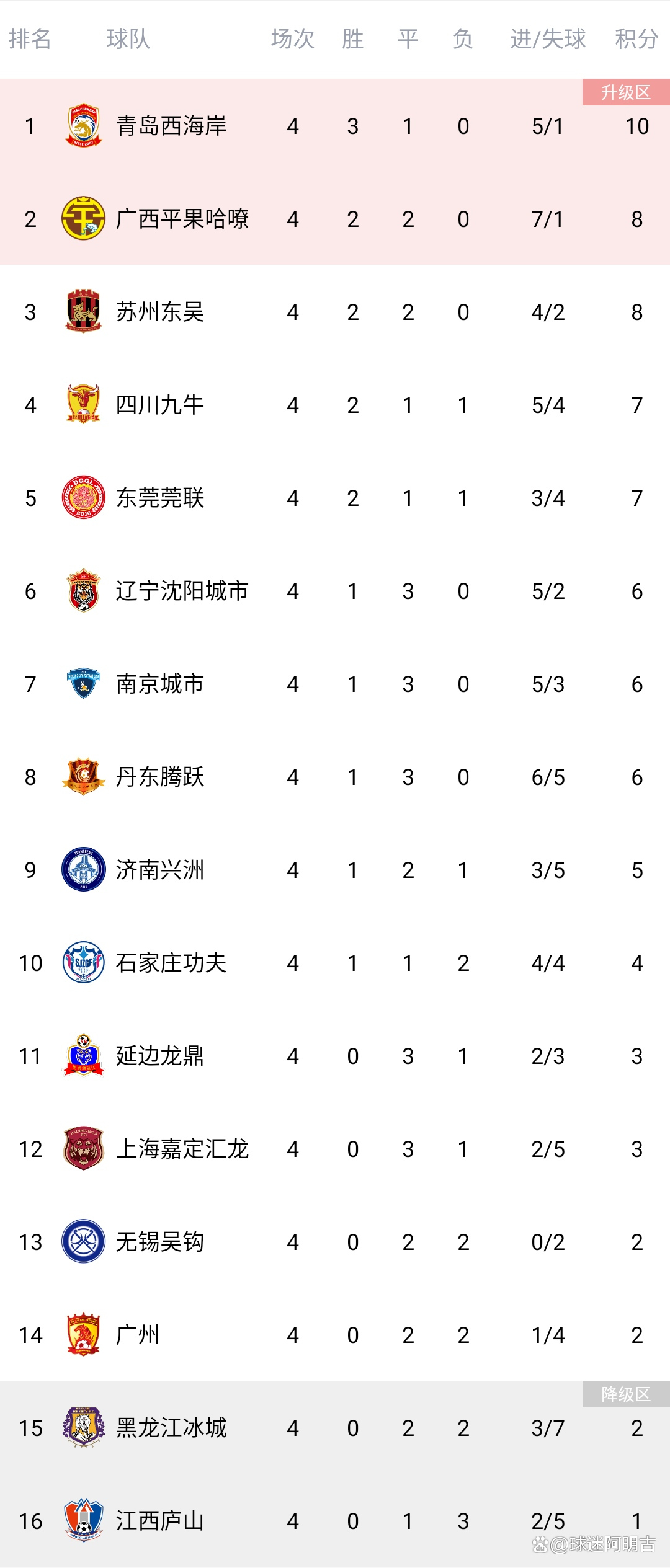Open the 丹东腾跃 team name link
Viewport: 670px width, 1568px height.
click(x=160, y=777)
